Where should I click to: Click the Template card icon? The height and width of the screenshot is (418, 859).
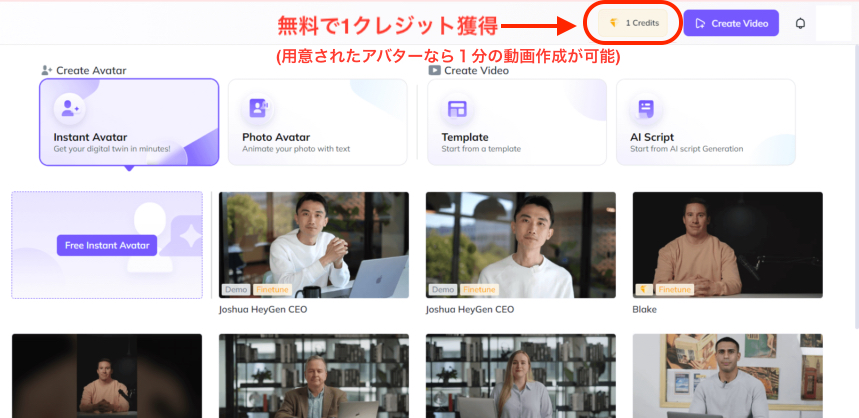[457, 108]
